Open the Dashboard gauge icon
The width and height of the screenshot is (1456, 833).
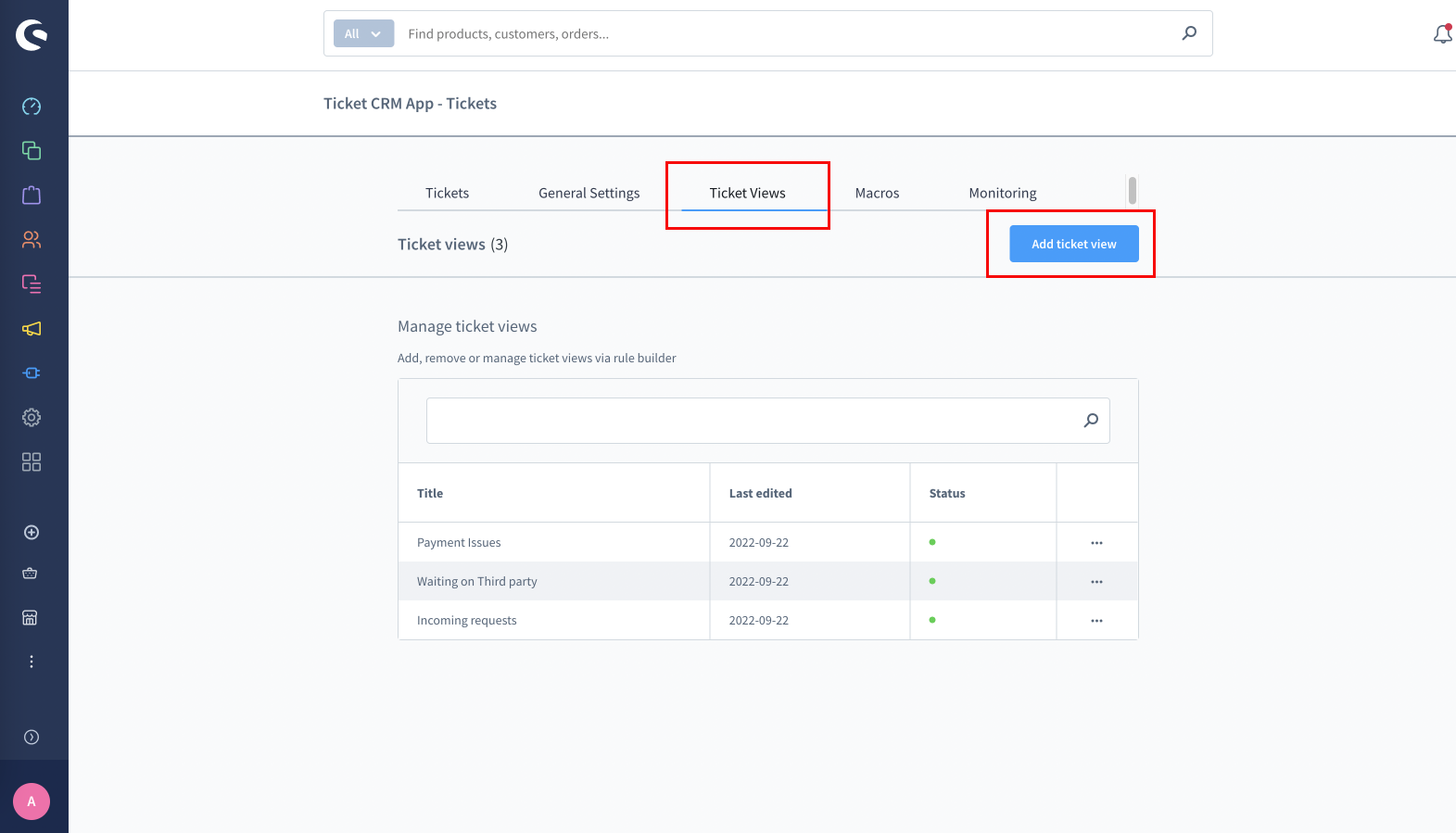32,107
